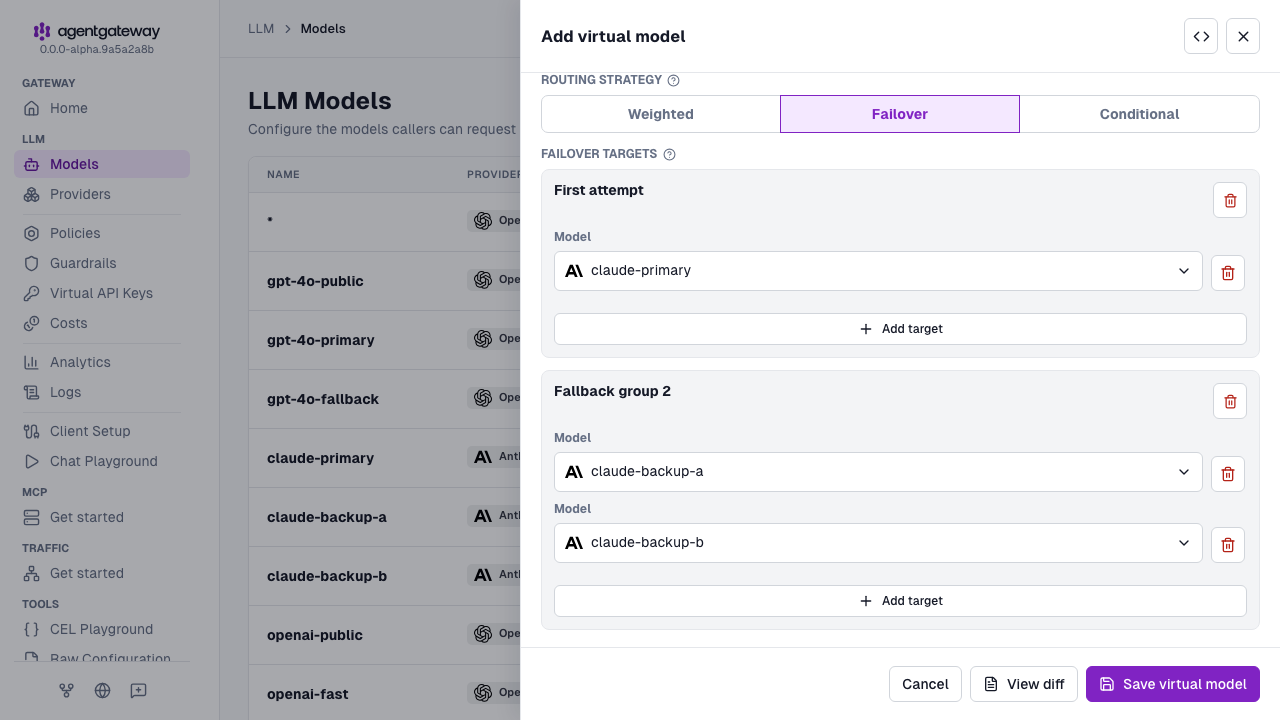Click gpt-4o-public in models table
Image resolution: width=1280 pixels, height=720 pixels.
pyautogui.click(x=315, y=281)
